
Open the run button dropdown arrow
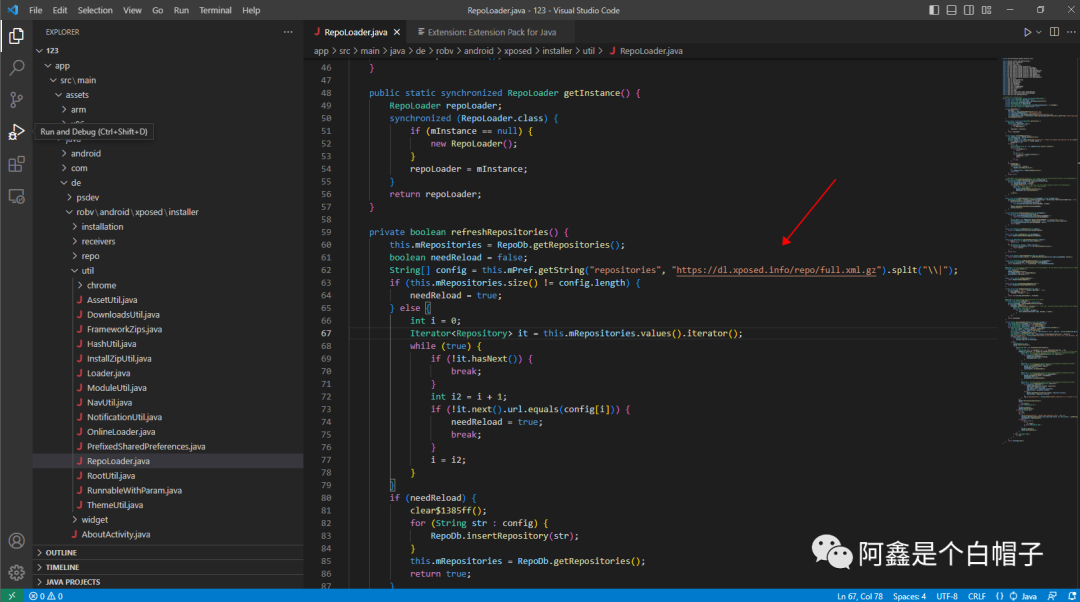pos(1039,32)
